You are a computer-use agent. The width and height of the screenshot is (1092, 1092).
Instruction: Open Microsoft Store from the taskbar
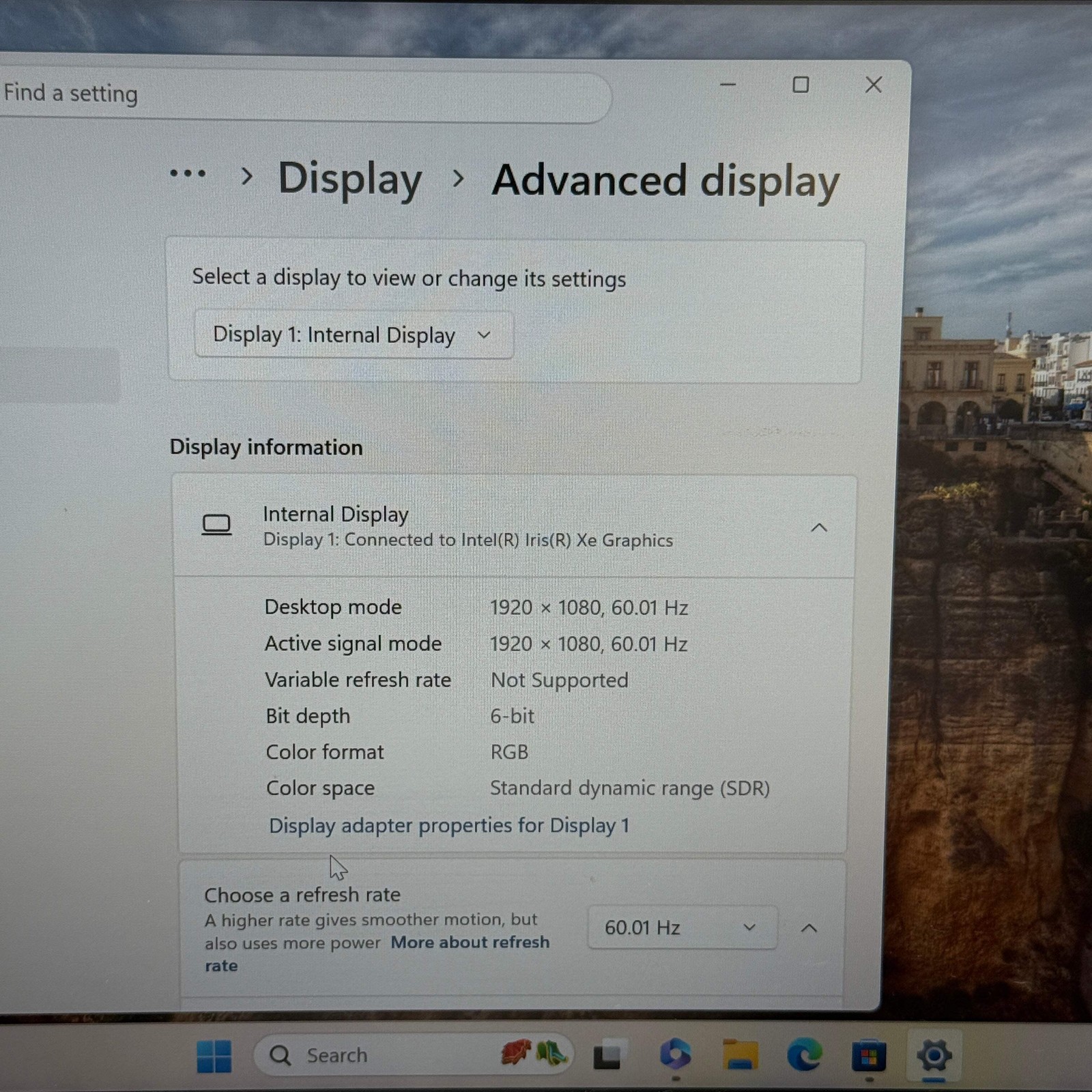(x=869, y=1057)
